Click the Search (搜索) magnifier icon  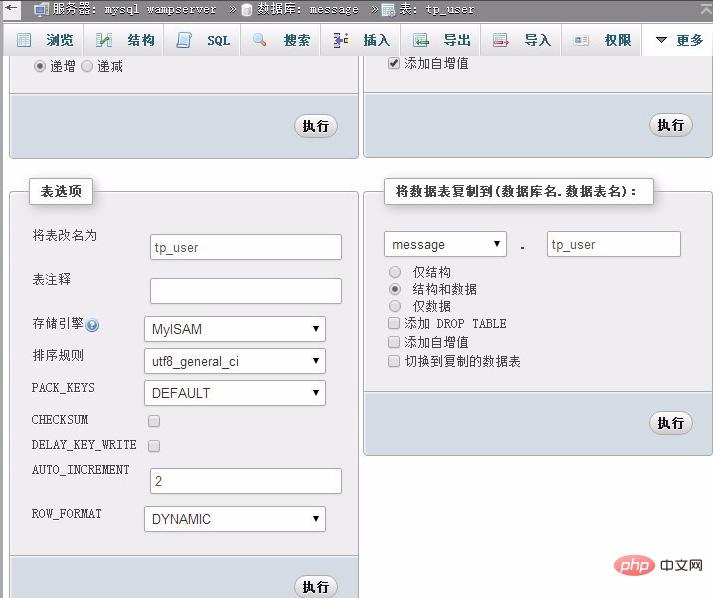click(260, 41)
